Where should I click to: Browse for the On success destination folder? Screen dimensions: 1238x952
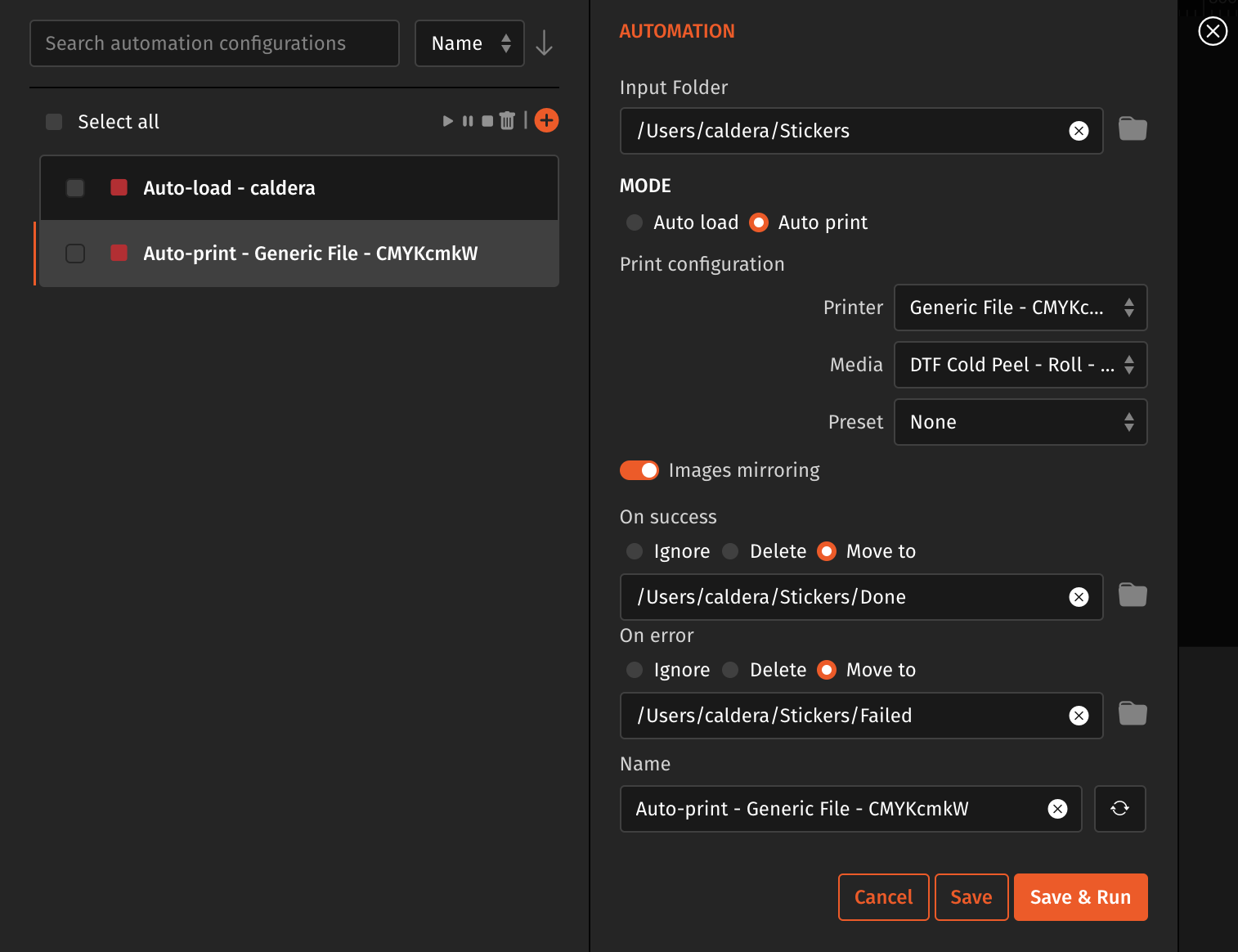1133,595
